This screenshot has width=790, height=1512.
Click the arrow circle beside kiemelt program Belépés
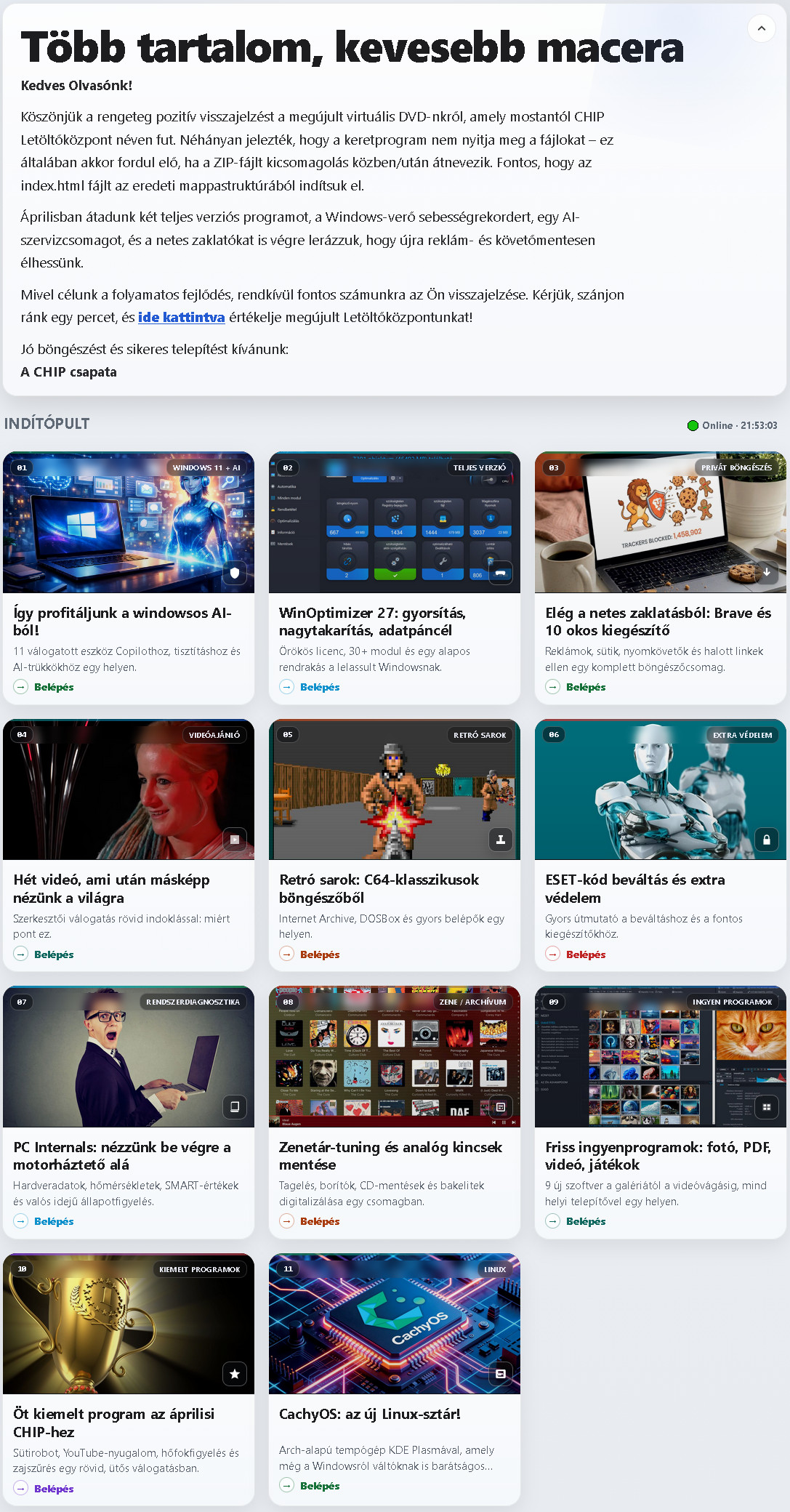tap(21, 1489)
